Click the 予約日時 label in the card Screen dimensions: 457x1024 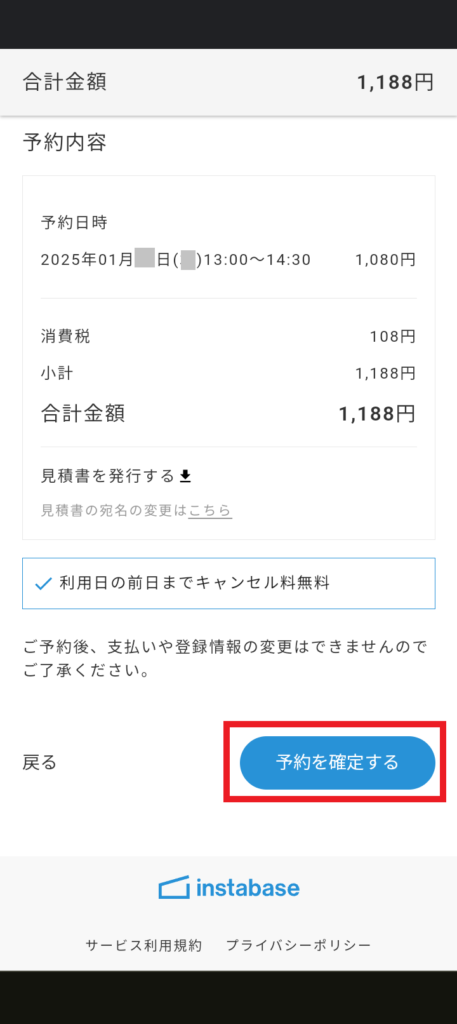pos(74,223)
